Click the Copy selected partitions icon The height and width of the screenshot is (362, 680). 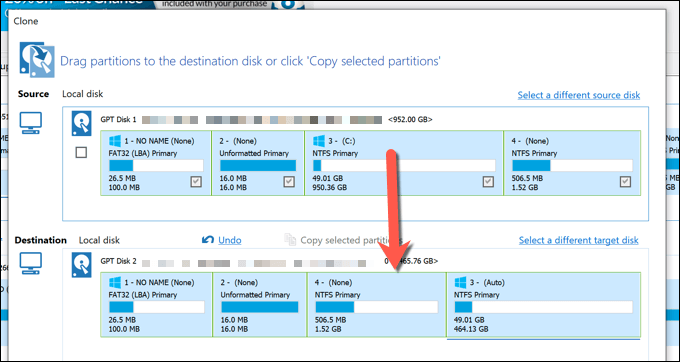(x=290, y=239)
